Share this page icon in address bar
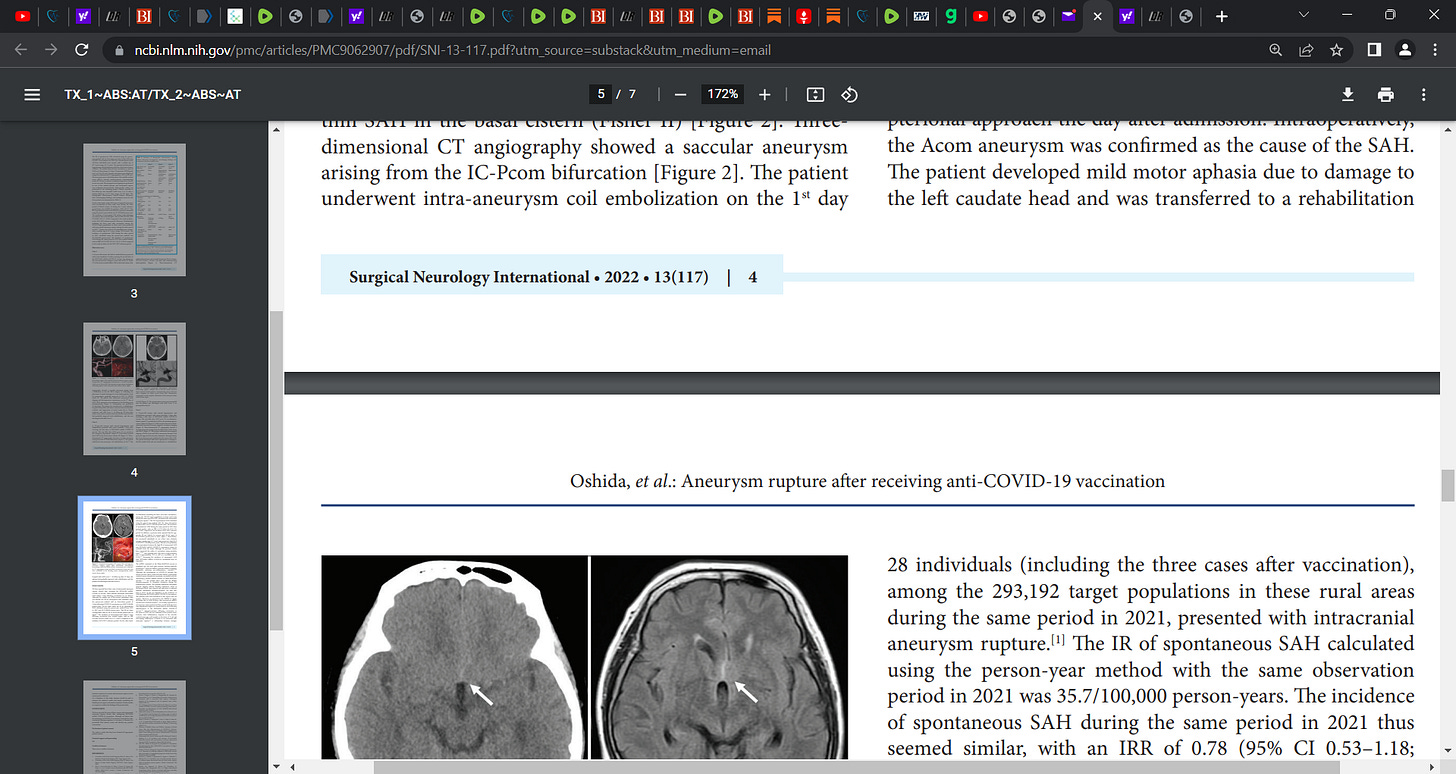Viewport: 1456px width, 774px height. click(x=1305, y=50)
